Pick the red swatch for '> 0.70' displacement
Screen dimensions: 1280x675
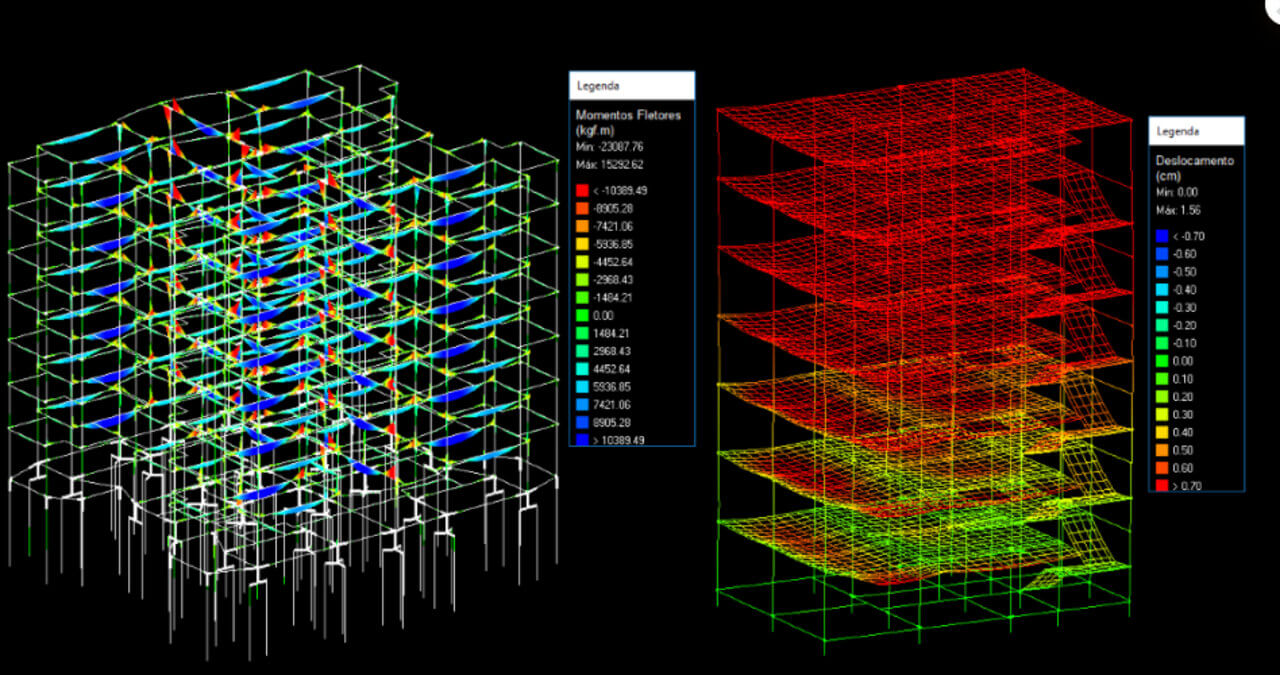[x=1162, y=486]
